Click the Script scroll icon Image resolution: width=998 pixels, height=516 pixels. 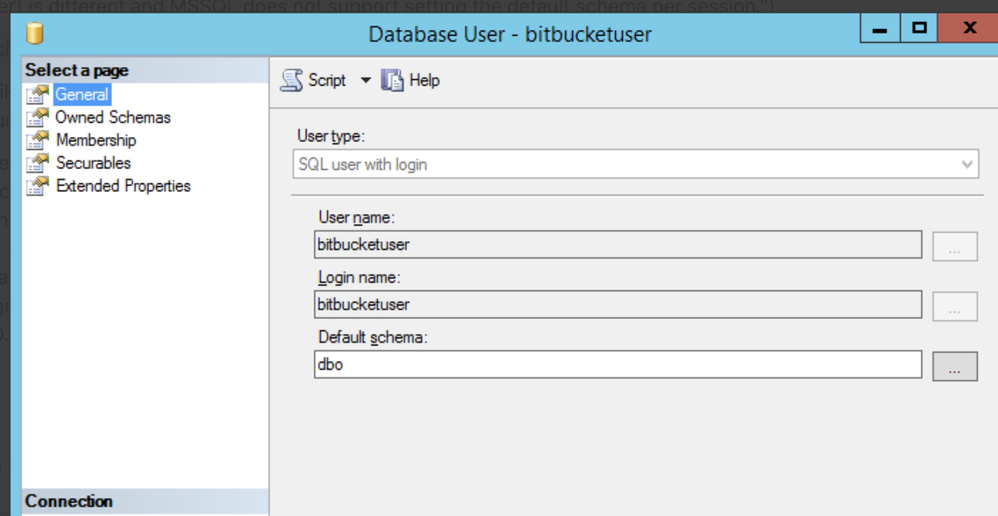coord(292,81)
